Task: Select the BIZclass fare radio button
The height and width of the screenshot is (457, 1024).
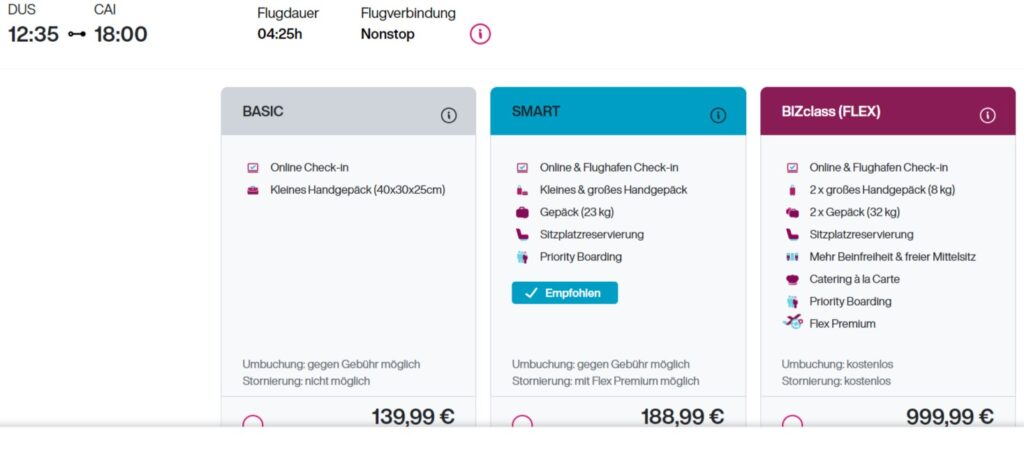Action: click(792, 423)
